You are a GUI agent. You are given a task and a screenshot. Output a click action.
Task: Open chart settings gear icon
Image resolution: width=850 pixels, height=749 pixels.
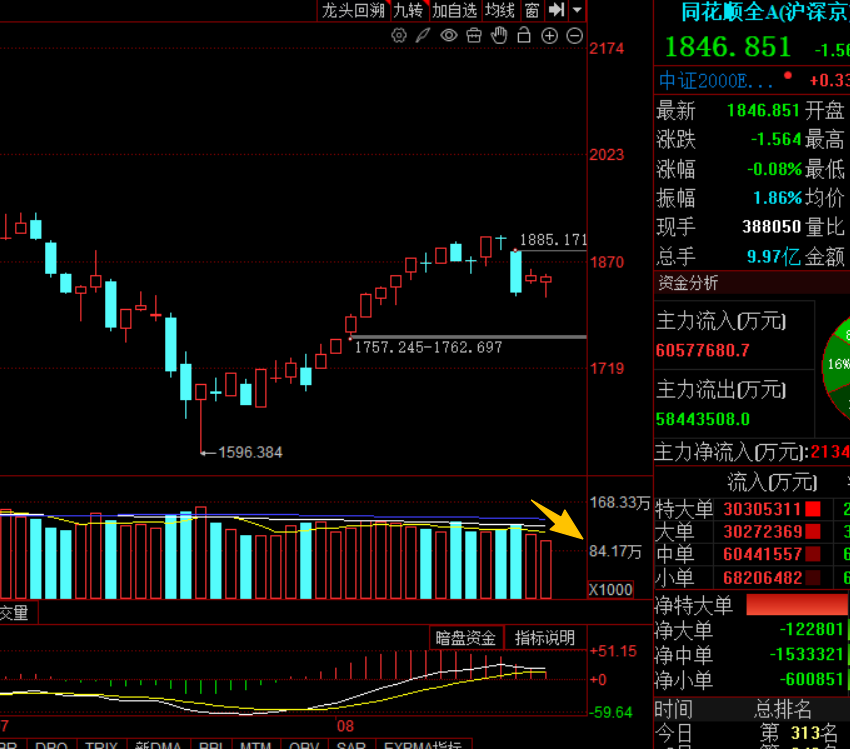point(399,36)
